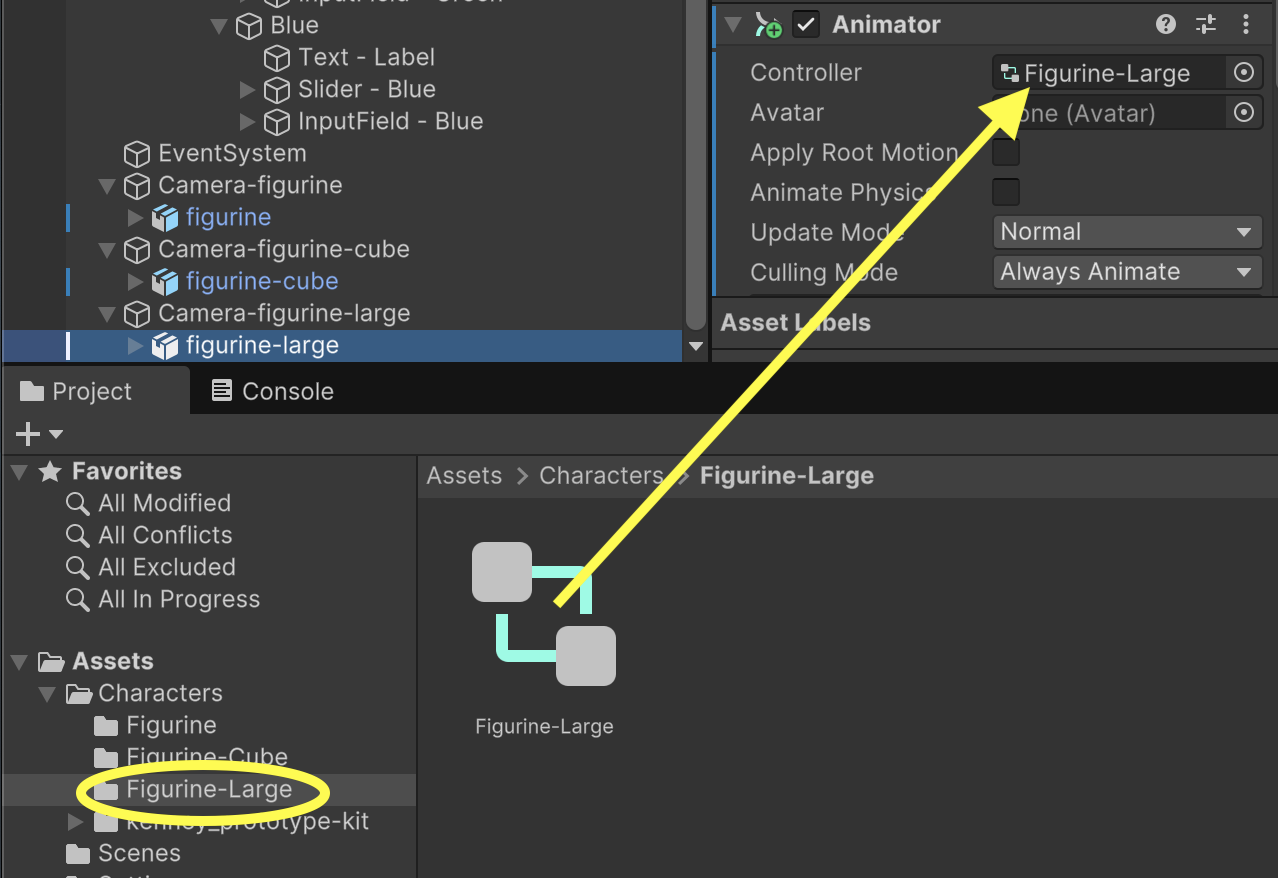1278x878 pixels.
Task: Click the figurine-cube prefab icon
Action: click(x=164, y=282)
